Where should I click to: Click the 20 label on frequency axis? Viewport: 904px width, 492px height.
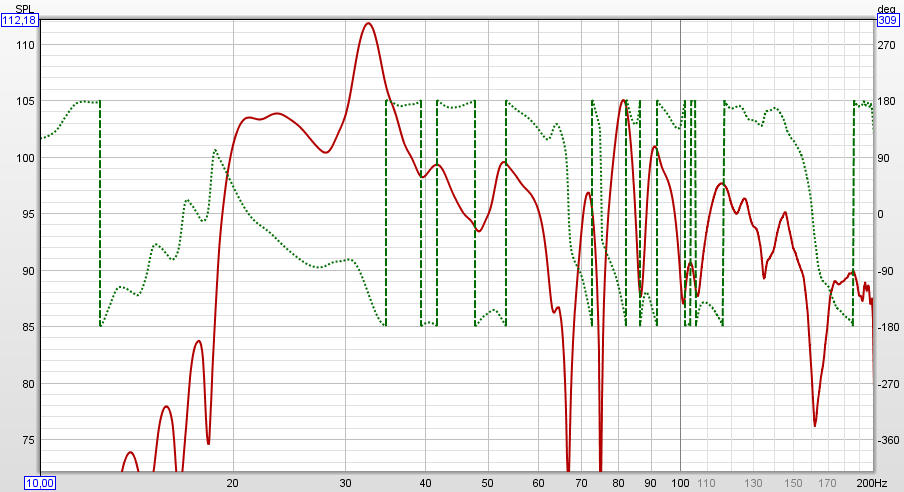point(233,483)
